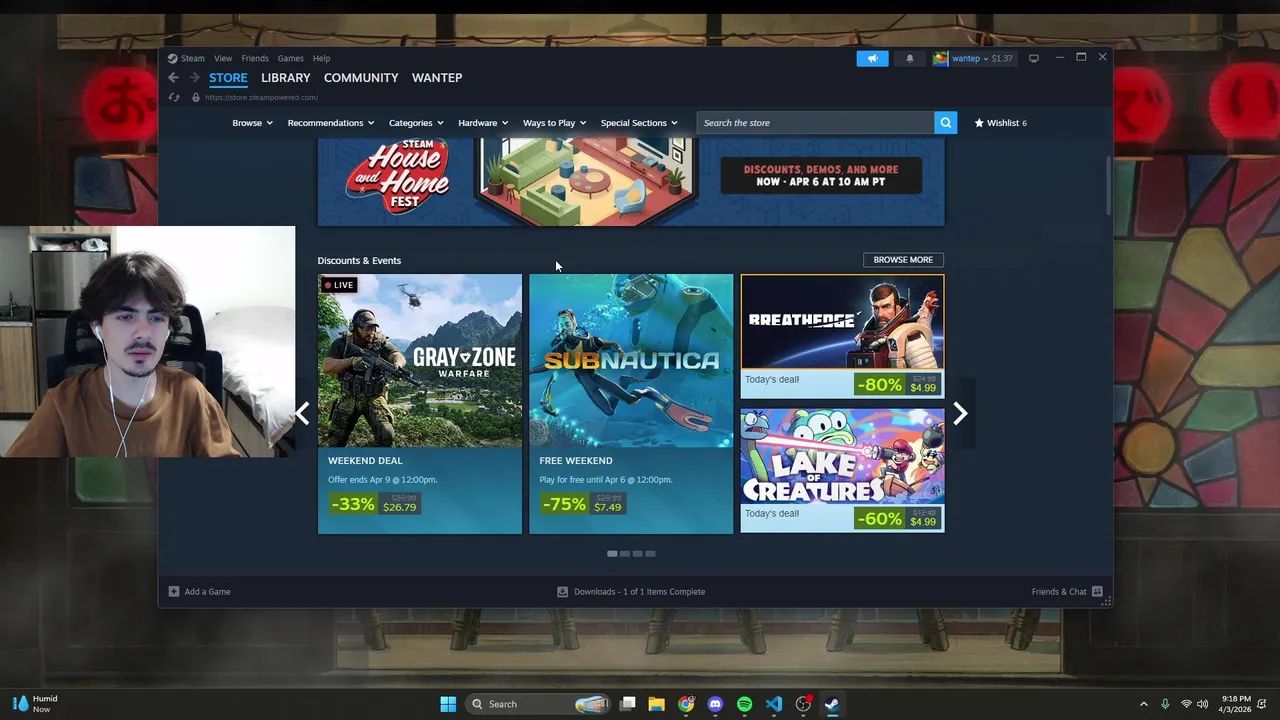Open the Games menu
This screenshot has width=1280, height=720.
click(x=291, y=58)
